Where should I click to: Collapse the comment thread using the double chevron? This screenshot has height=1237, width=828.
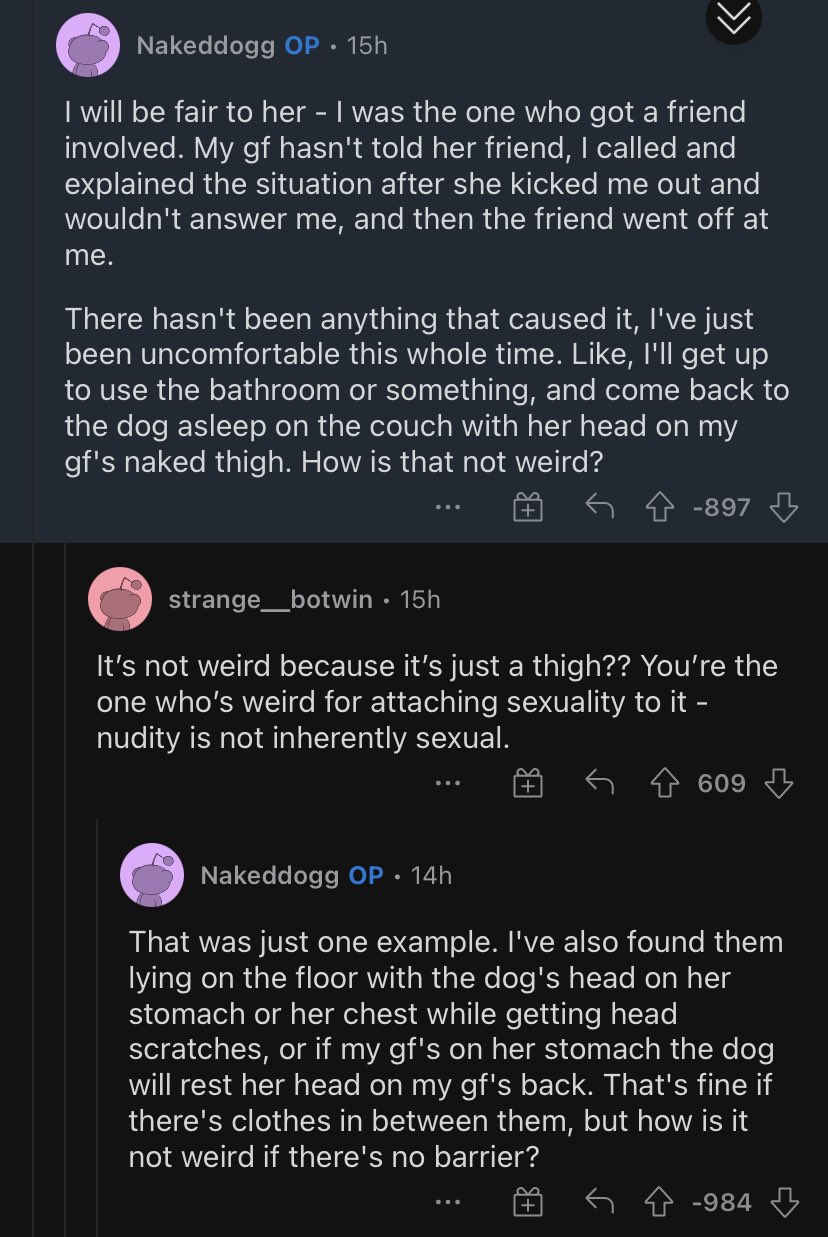(x=733, y=20)
